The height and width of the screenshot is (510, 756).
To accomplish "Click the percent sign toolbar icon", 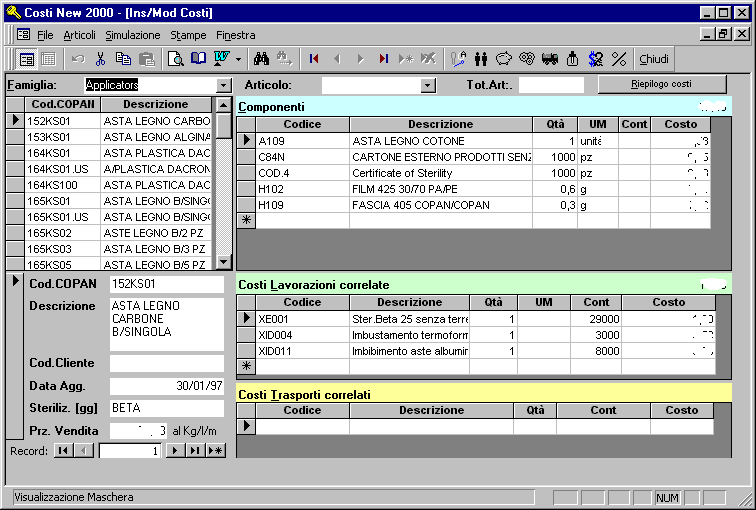I will pos(619,59).
